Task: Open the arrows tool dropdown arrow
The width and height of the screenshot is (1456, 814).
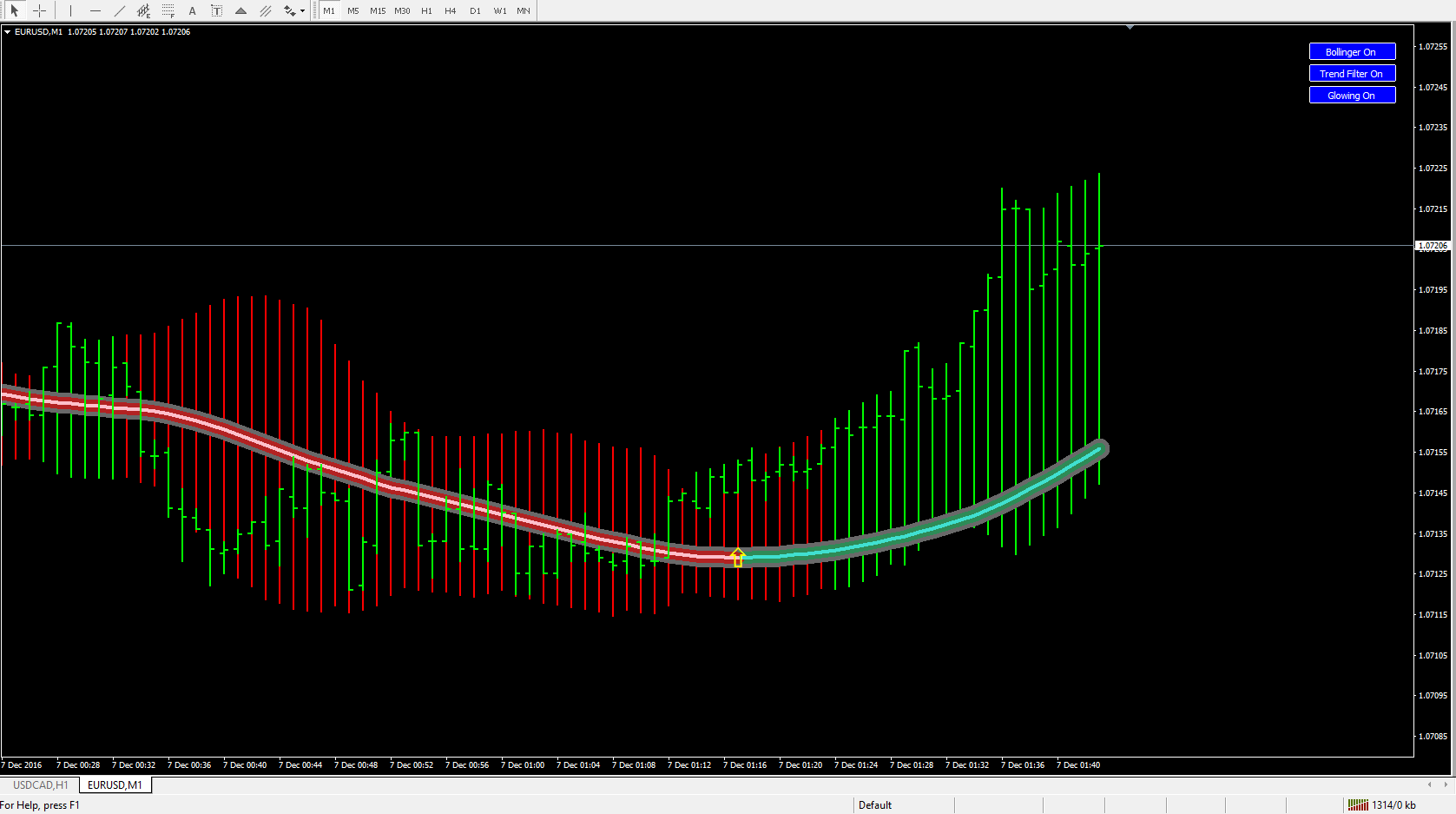Action: (302, 11)
